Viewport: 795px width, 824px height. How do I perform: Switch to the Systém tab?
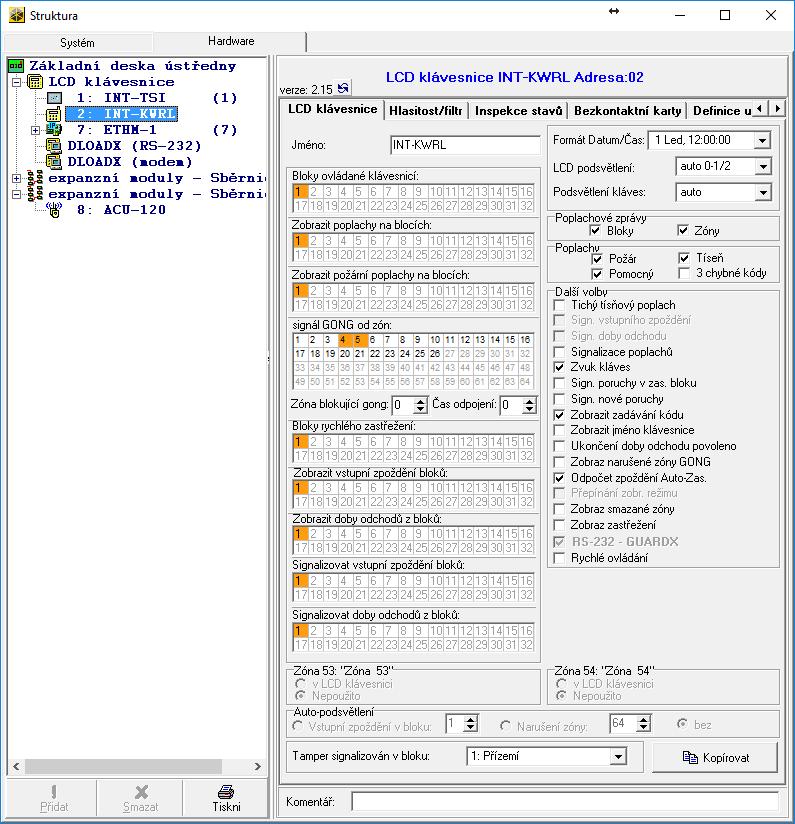pyautogui.click(x=77, y=43)
